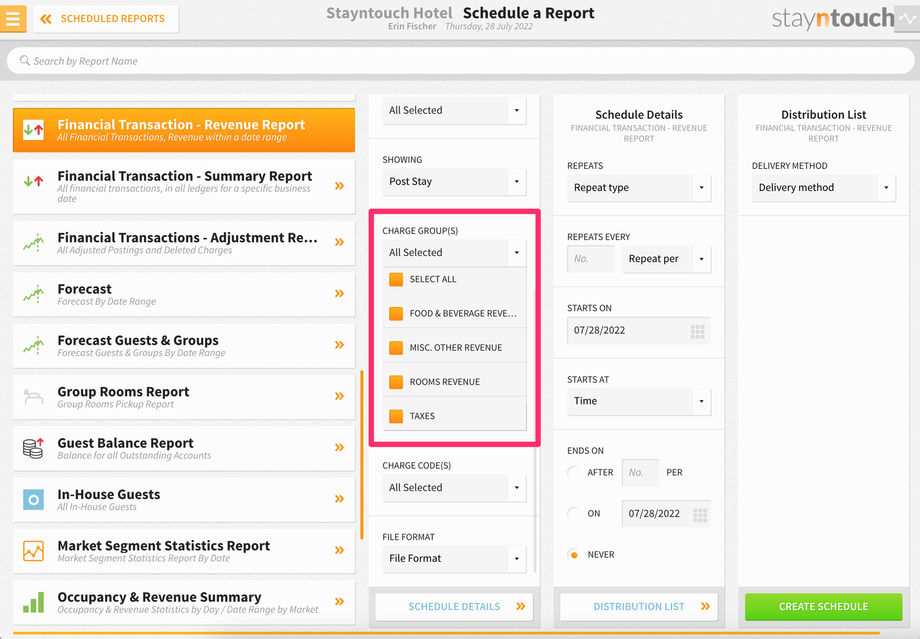The width and height of the screenshot is (920, 639).
Task: Open the Showing dropdown set to Post Stay
Action: pos(454,181)
